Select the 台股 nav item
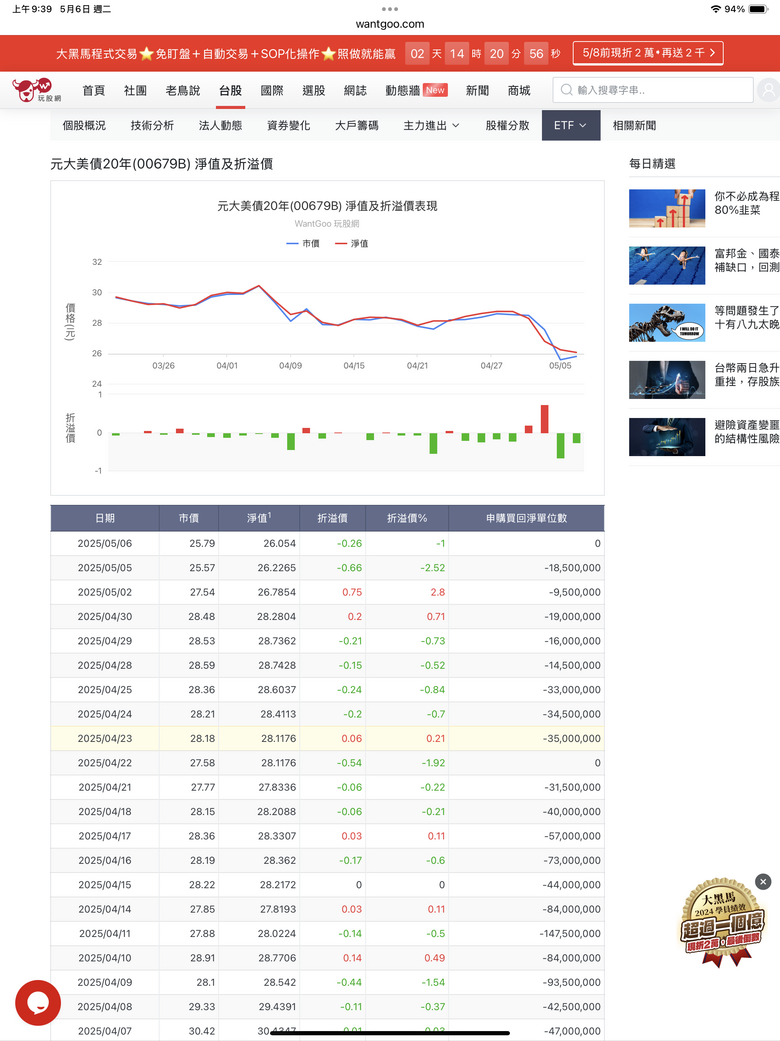This screenshot has height=1041, width=780. pyautogui.click(x=230, y=90)
